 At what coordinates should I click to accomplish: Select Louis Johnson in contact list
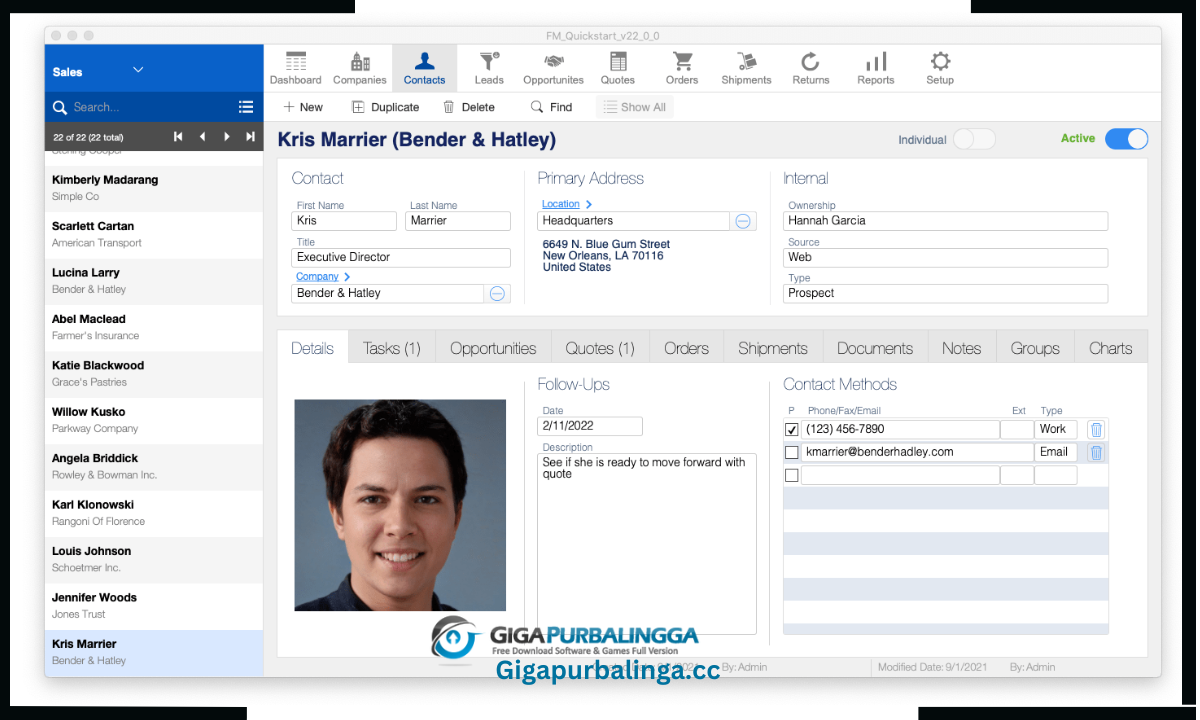point(154,560)
